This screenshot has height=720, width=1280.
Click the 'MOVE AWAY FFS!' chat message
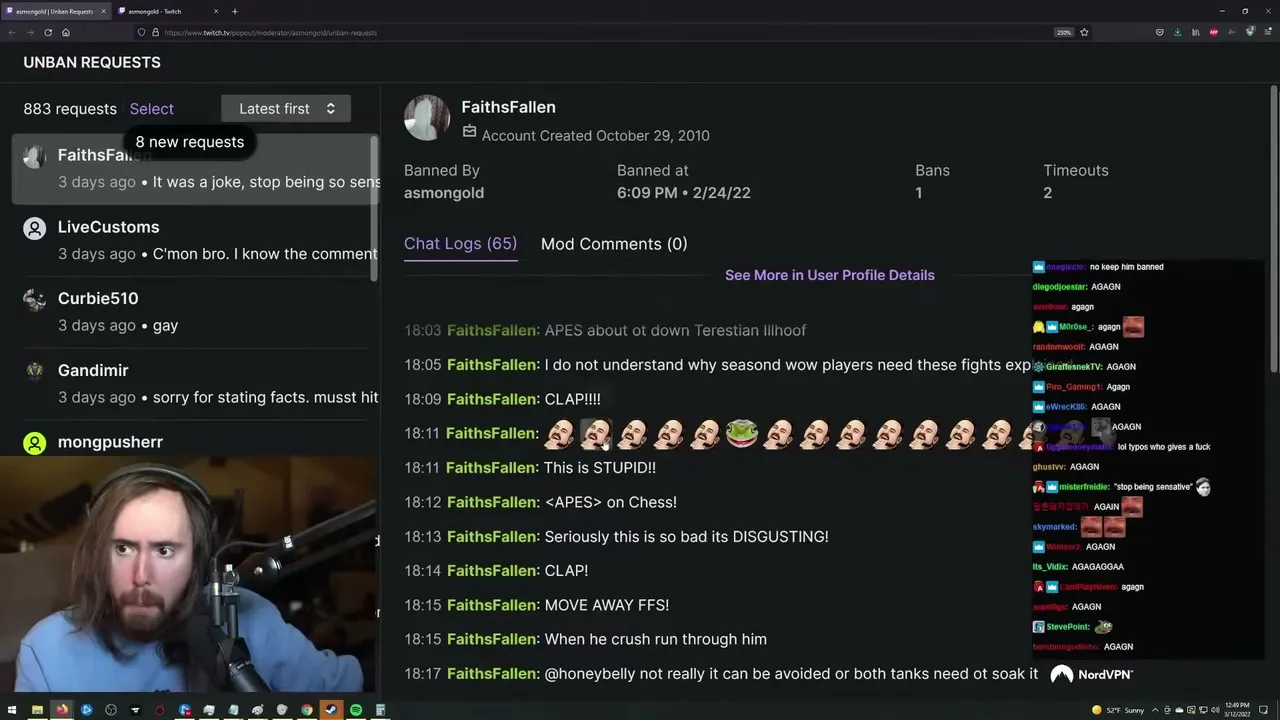click(607, 605)
